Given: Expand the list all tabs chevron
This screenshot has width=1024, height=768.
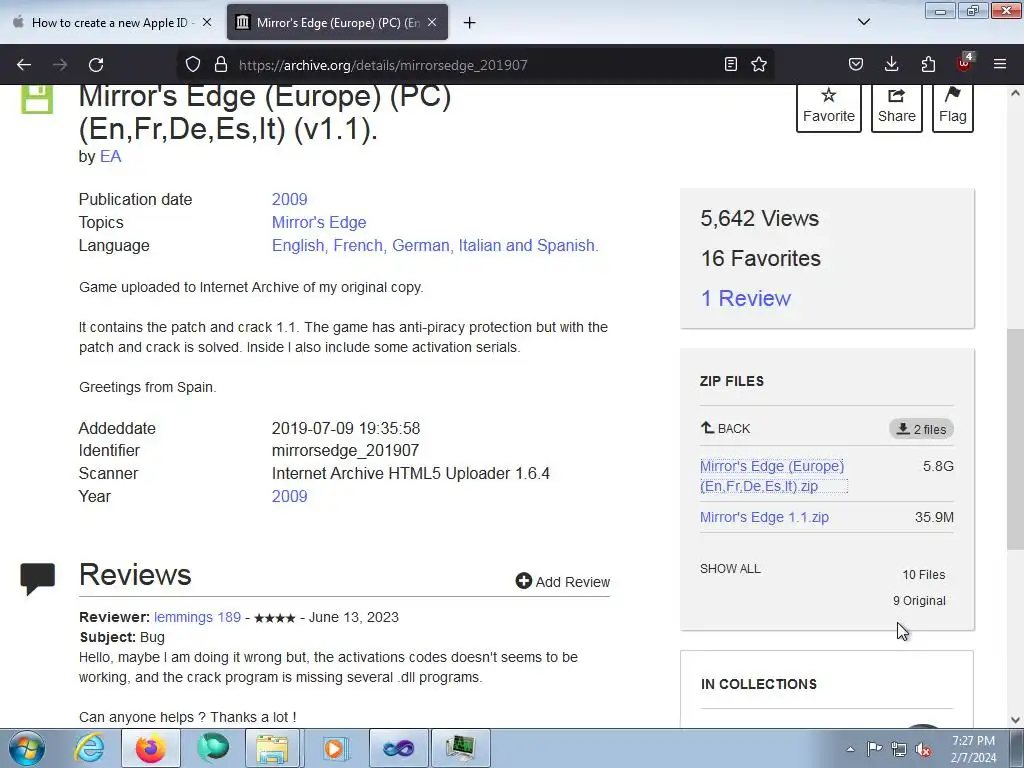Looking at the screenshot, I should 863,22.
